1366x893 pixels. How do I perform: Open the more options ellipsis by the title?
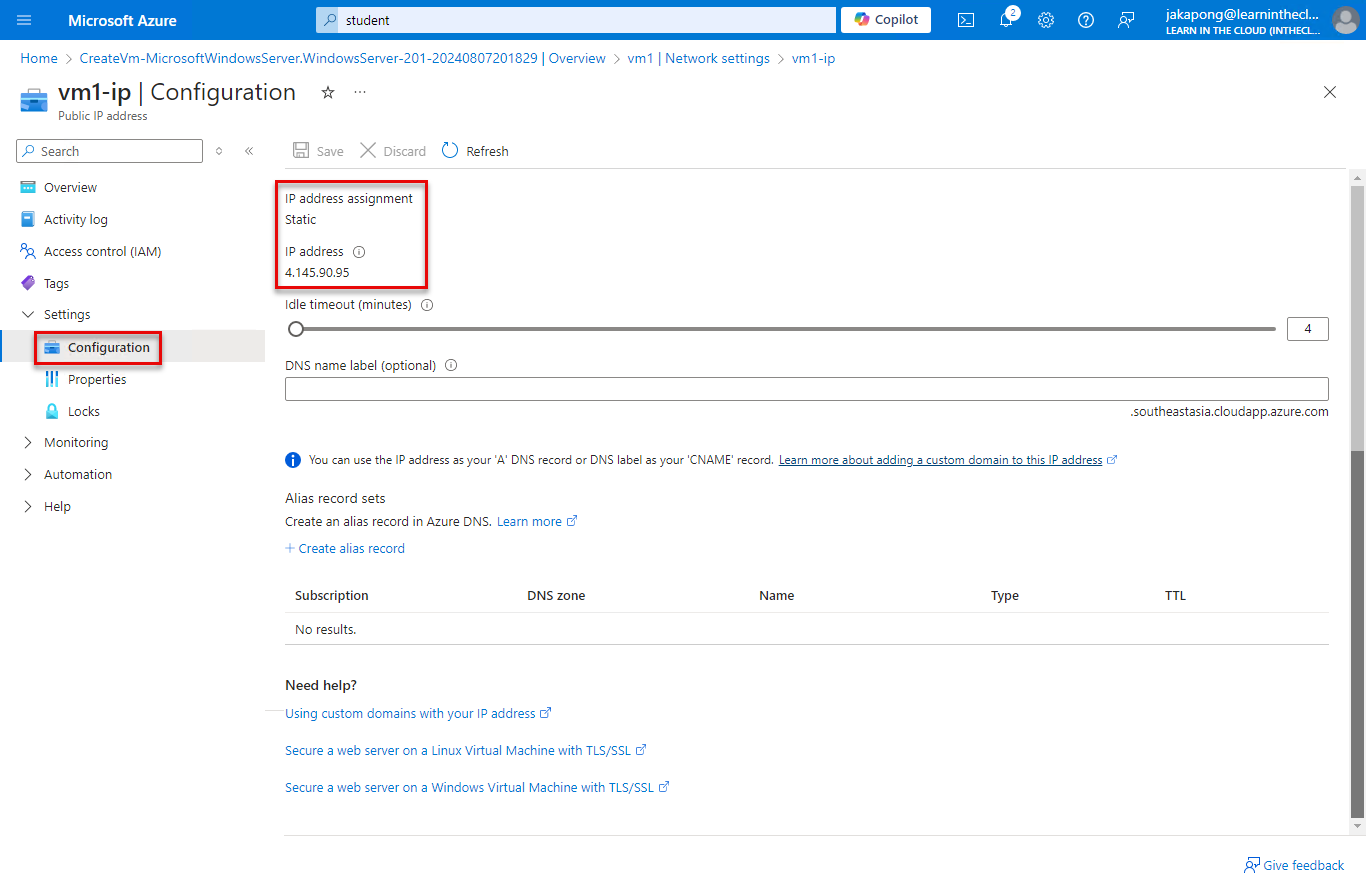point(360,92)
